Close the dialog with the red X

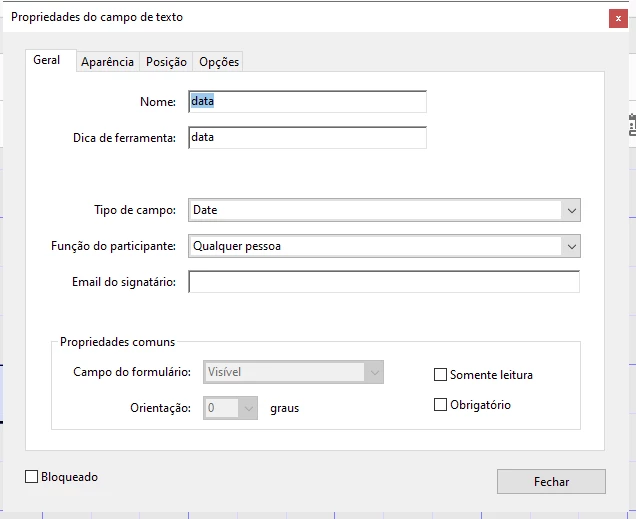coord(618,18)
